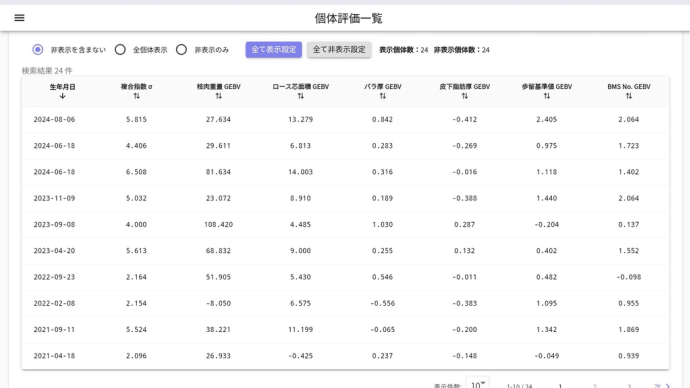Click the 5.815 composite index value

(x=136, y=119)
